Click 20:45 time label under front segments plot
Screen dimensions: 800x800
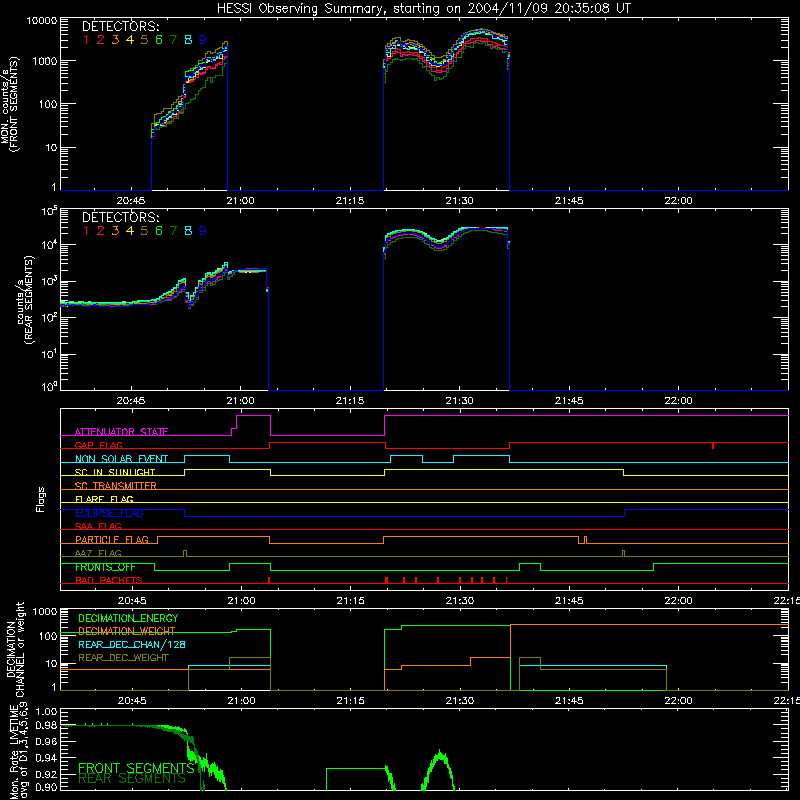pos(131,201)
